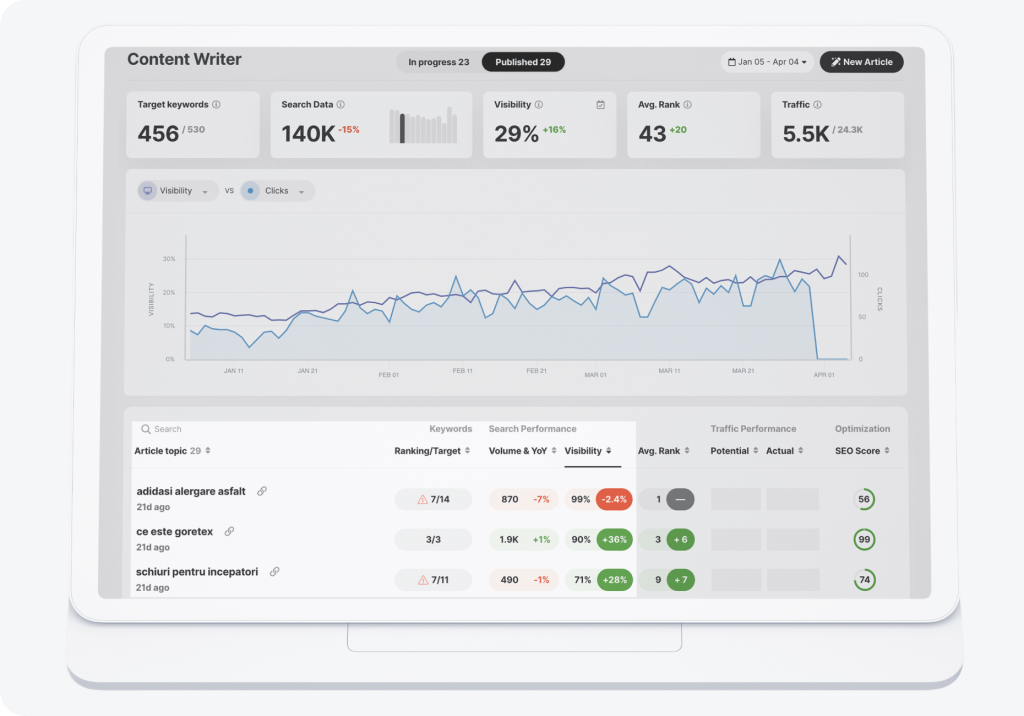Viewport: 1024px width, 716px height.
Task: Select the Published 29 tab
Action: 523,62
